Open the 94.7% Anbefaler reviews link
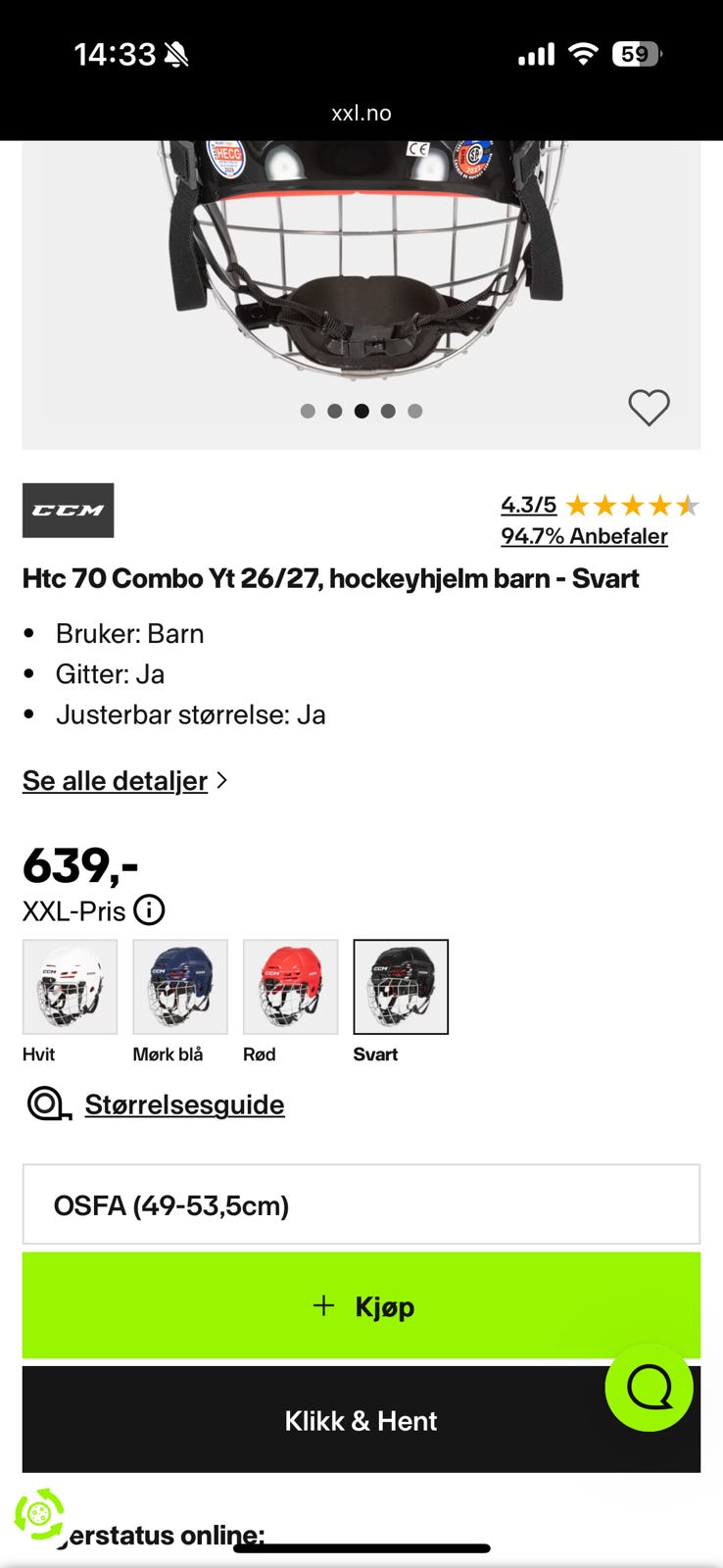 click(584, 536)
